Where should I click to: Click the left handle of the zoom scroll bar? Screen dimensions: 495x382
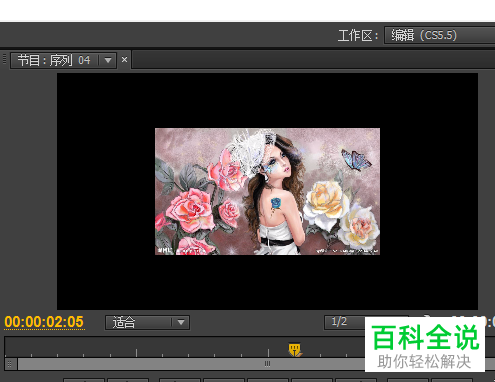pos(10,364)
